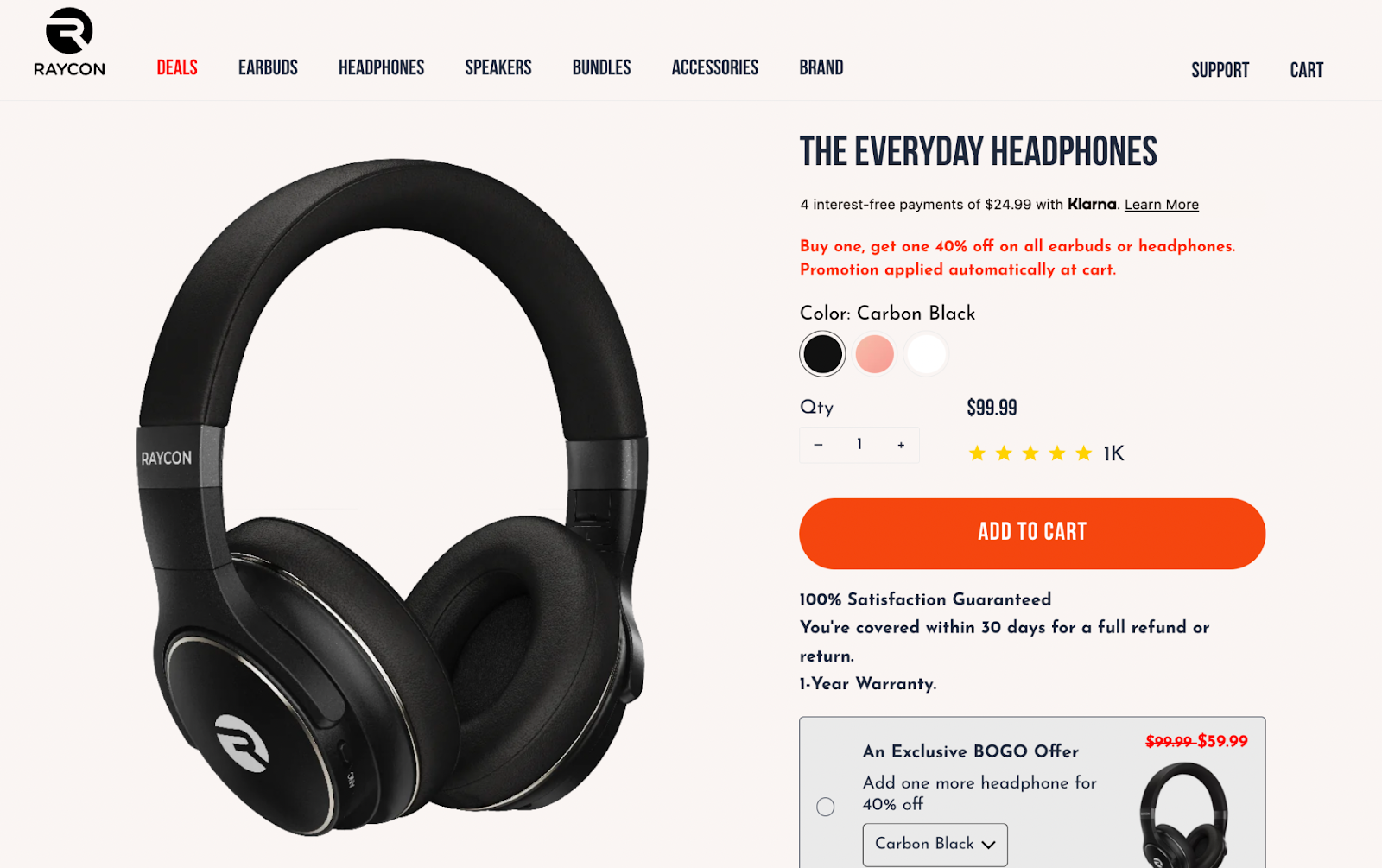
Task: Select the BOGO offer radio button
Action: pos(826,807)
